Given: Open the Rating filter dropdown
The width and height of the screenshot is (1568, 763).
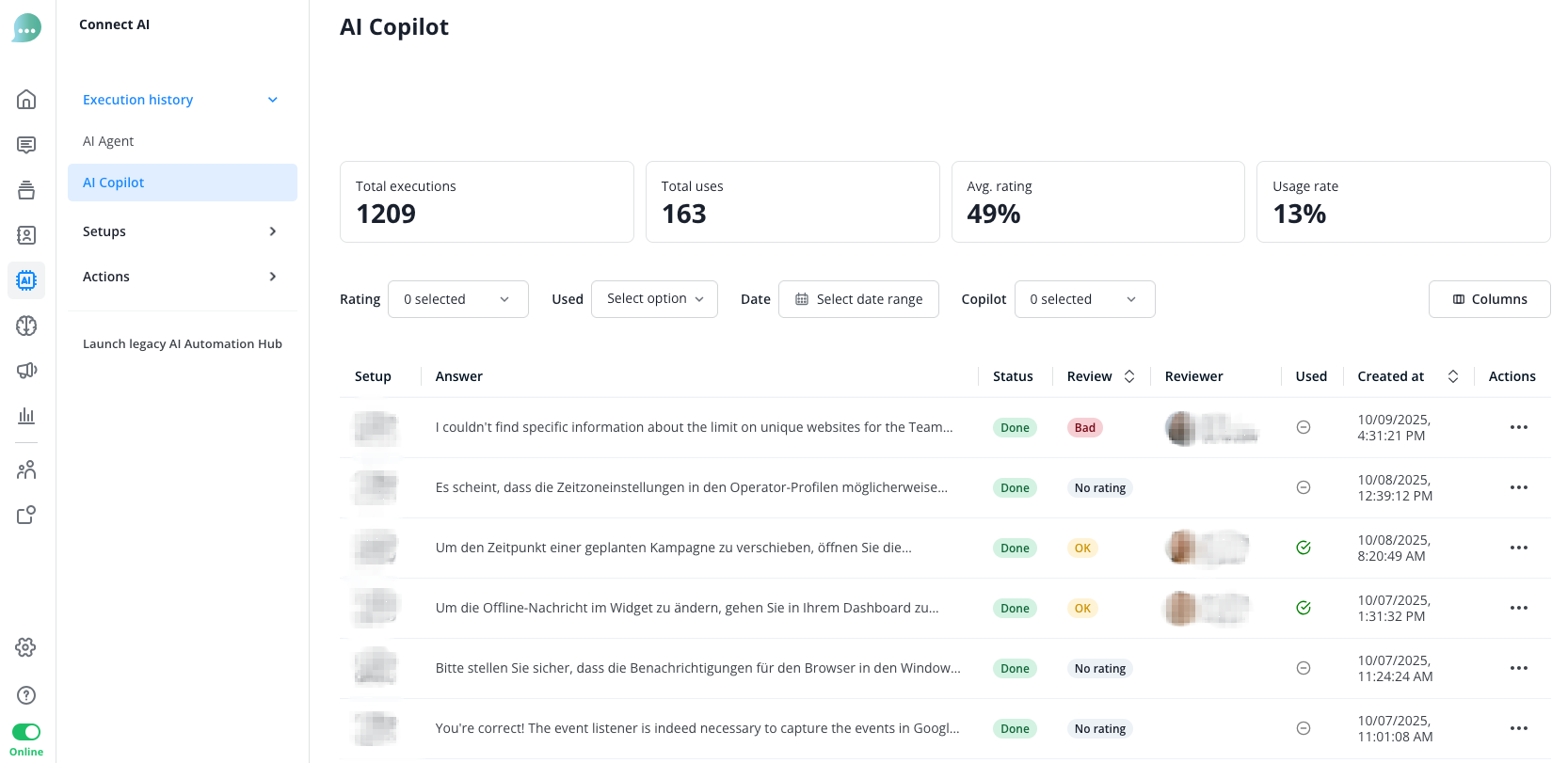Looking at the screenshot, I should [457, 299].
